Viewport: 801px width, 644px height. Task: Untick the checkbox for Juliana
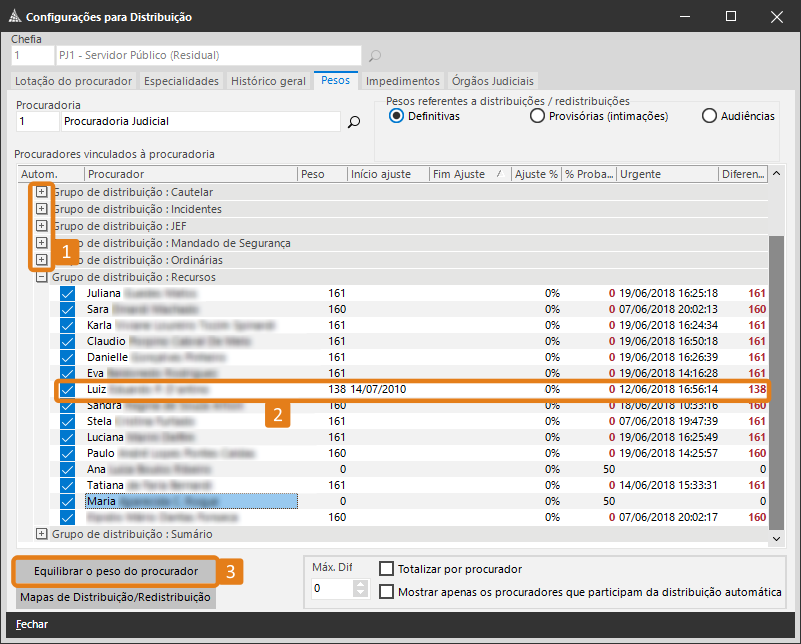pos(68,294)
